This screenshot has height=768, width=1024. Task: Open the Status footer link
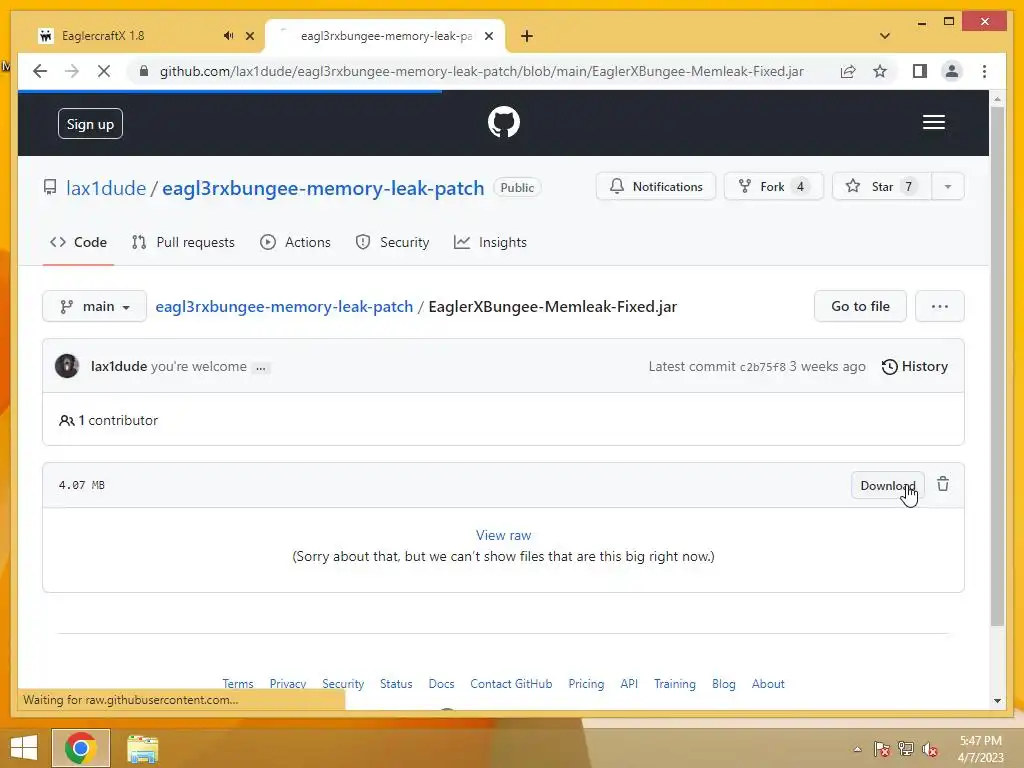pyautogui.click(x=396, y=684)
